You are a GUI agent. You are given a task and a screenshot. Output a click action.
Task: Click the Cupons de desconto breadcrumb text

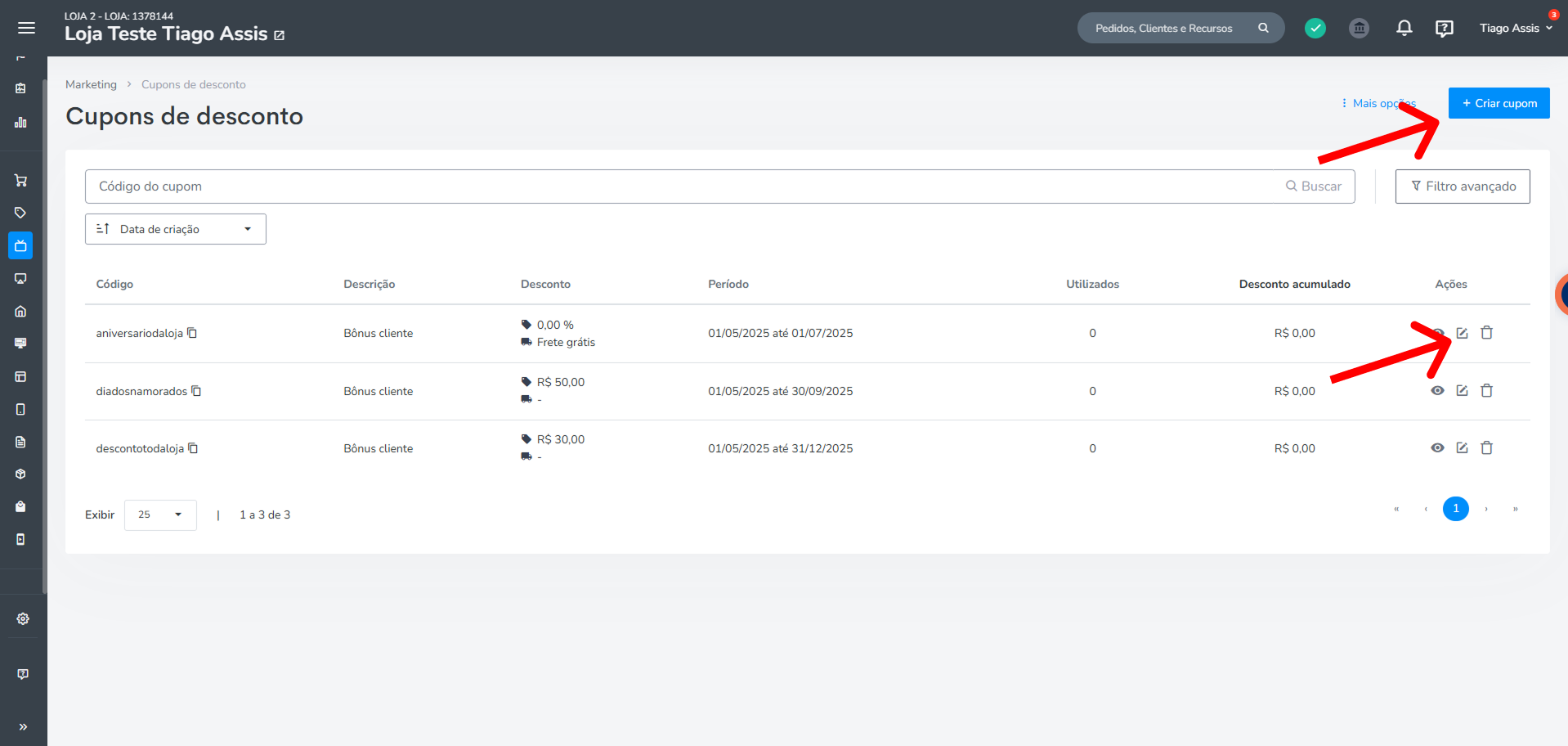(x=194, y=84)
